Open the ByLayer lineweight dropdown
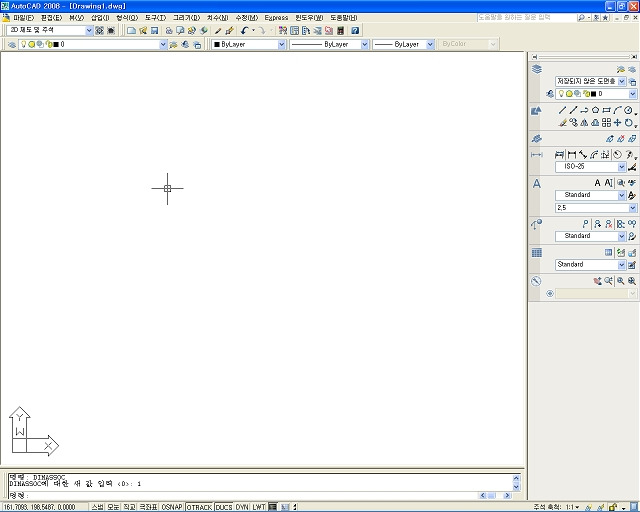The width and height of the screenshot is (640, 512). coord(430,45)
